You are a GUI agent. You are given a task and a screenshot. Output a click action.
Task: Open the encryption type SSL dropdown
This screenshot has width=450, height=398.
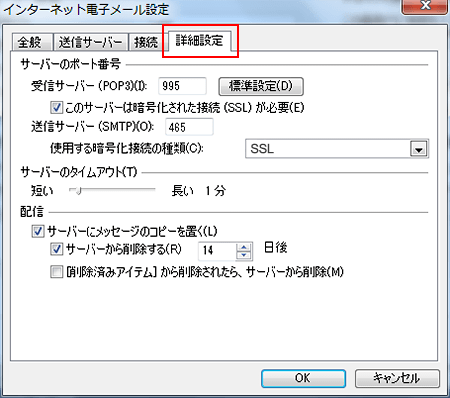point(337,149)
